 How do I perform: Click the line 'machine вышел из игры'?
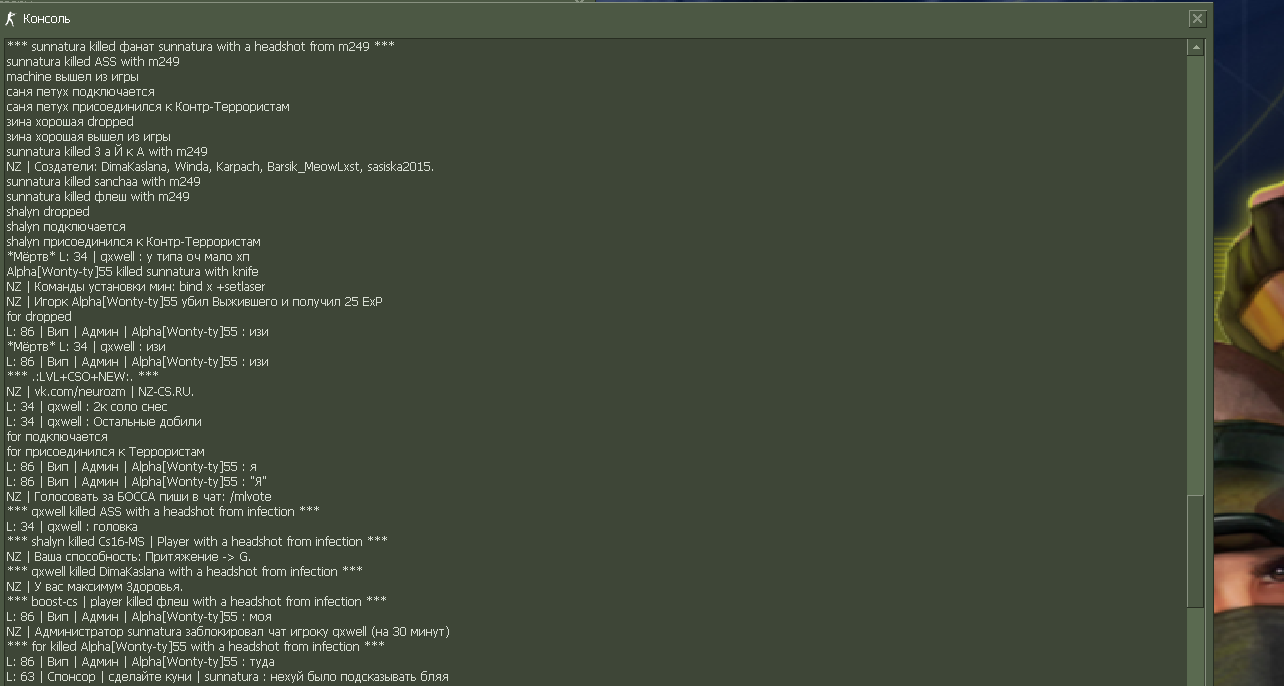(x=72, y=77)
